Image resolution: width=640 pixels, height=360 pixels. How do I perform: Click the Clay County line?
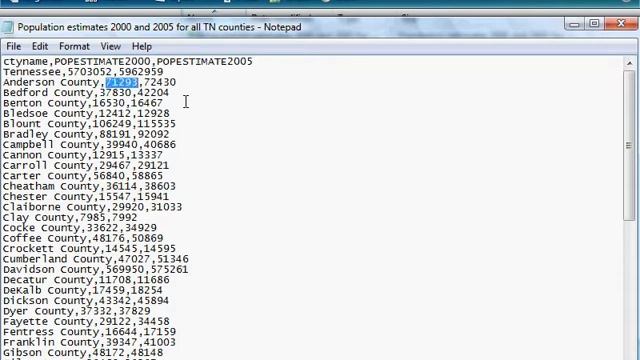click(x=70, y=218)
